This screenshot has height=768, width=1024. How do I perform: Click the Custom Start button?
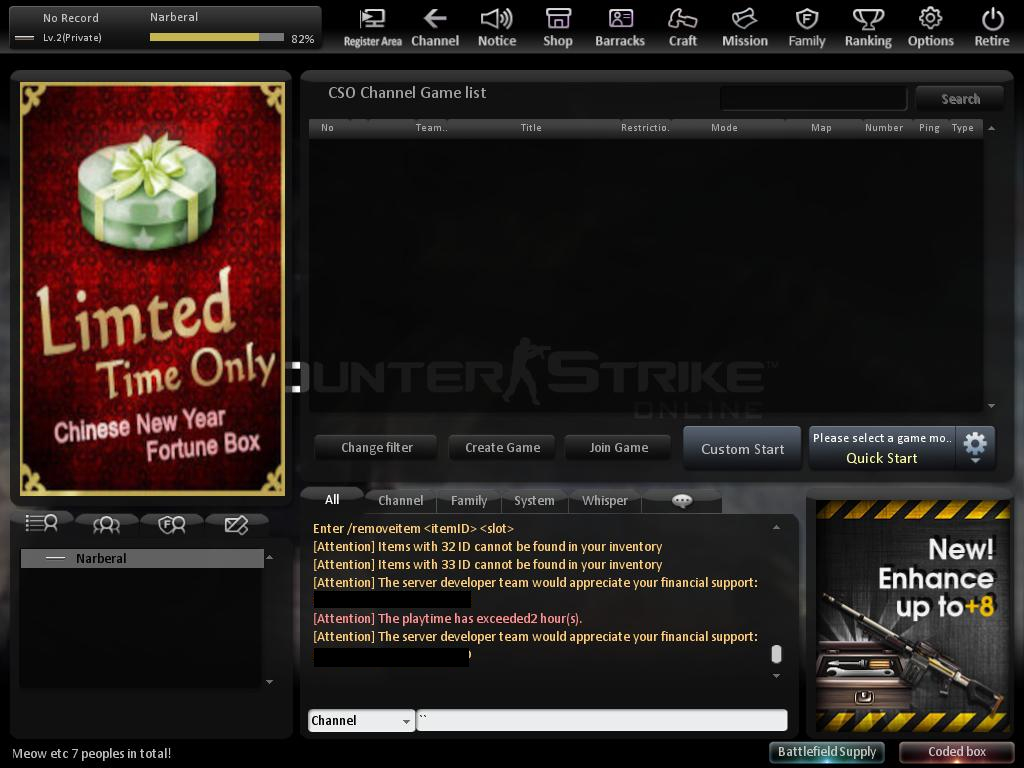point(743,449)
